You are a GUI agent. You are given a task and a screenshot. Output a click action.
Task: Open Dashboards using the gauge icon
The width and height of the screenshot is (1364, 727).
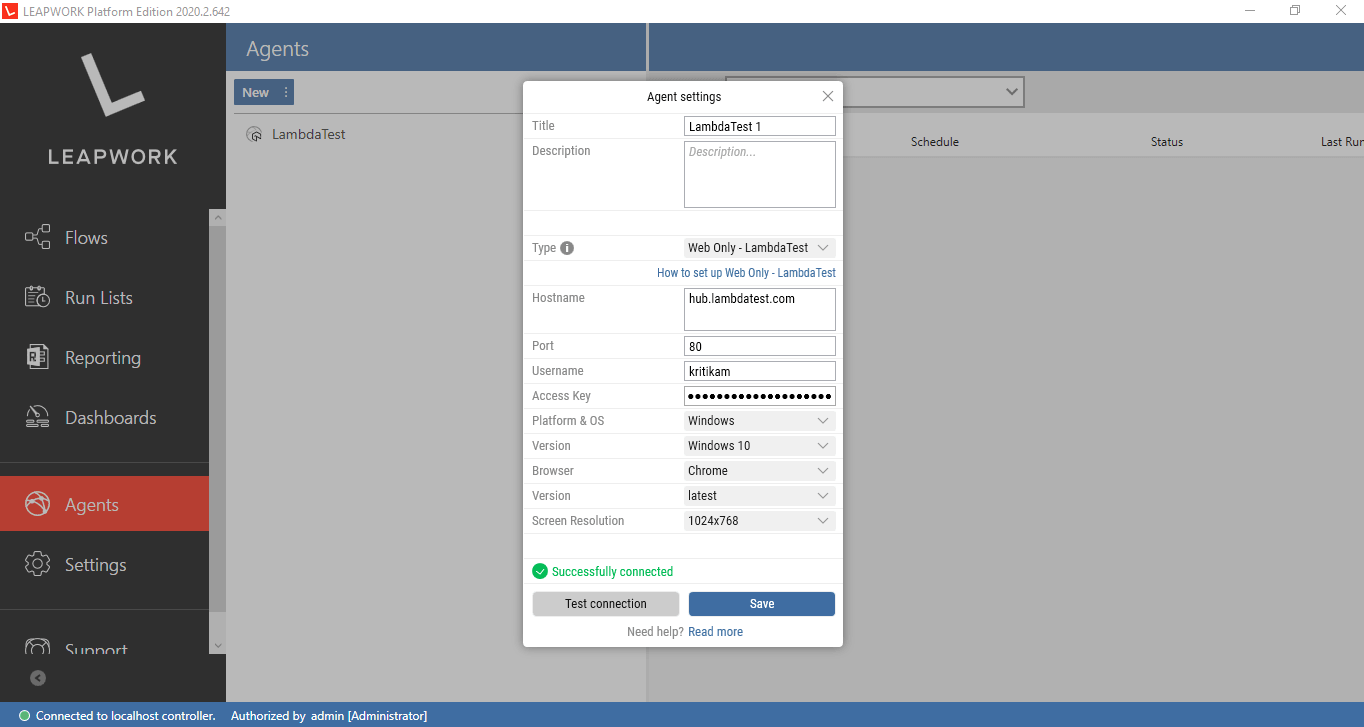tap(37, 418)
